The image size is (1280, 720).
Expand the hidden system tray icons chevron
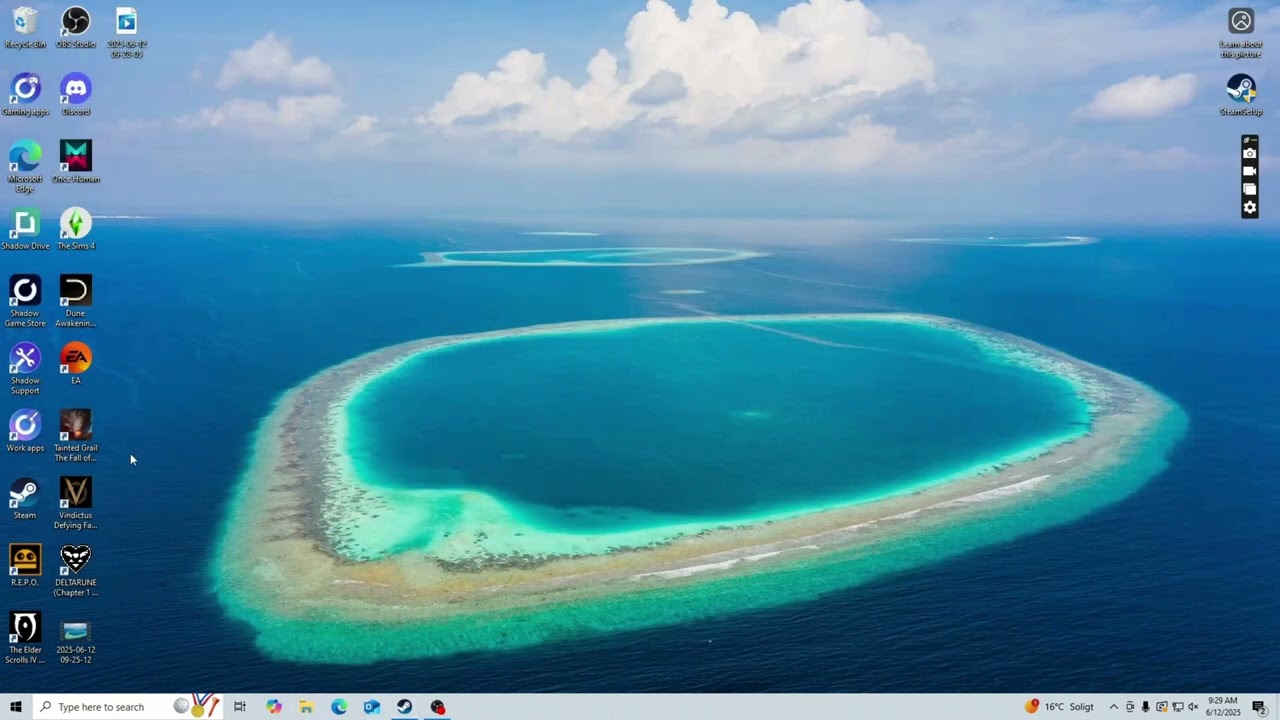click(x=1113, y=707)
